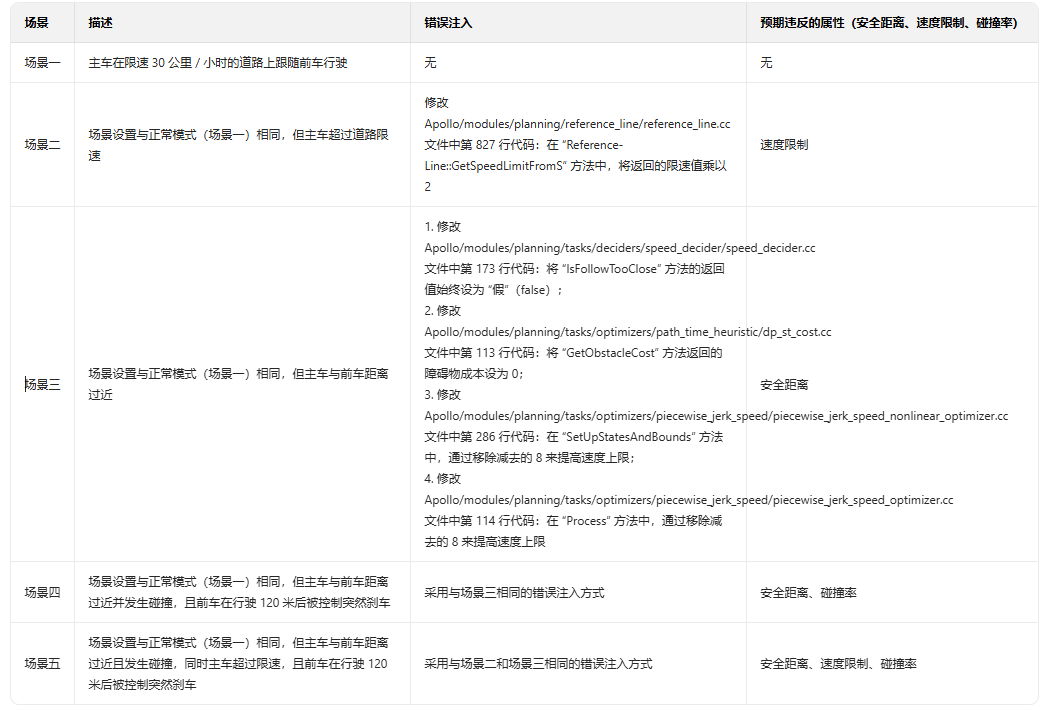Select the 场景五 row label cell

pos(42,663)
